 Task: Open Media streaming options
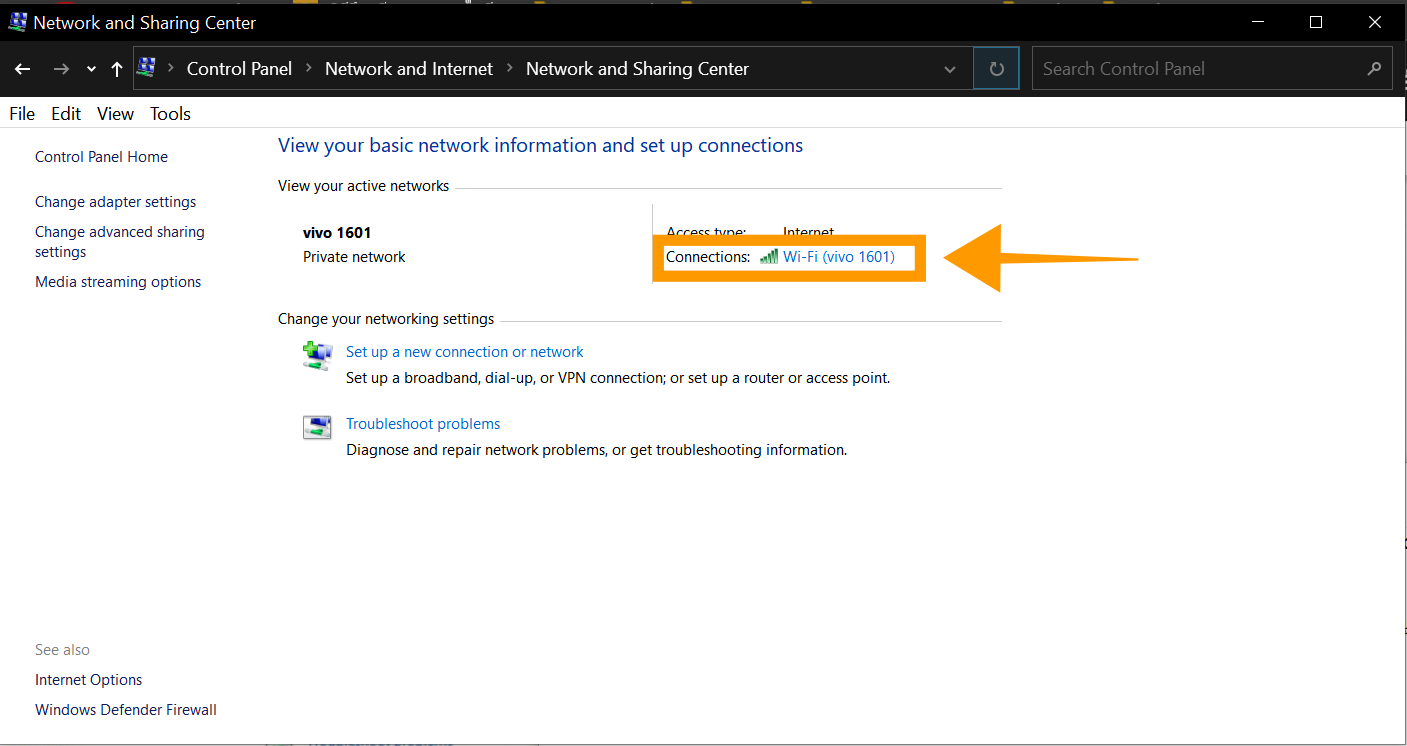[118, 282]
